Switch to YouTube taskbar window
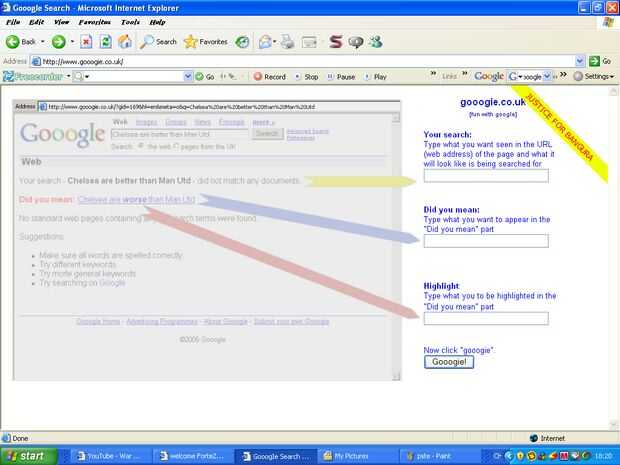Viewport: 620px width, 465px height. click(x=109, y=456)
